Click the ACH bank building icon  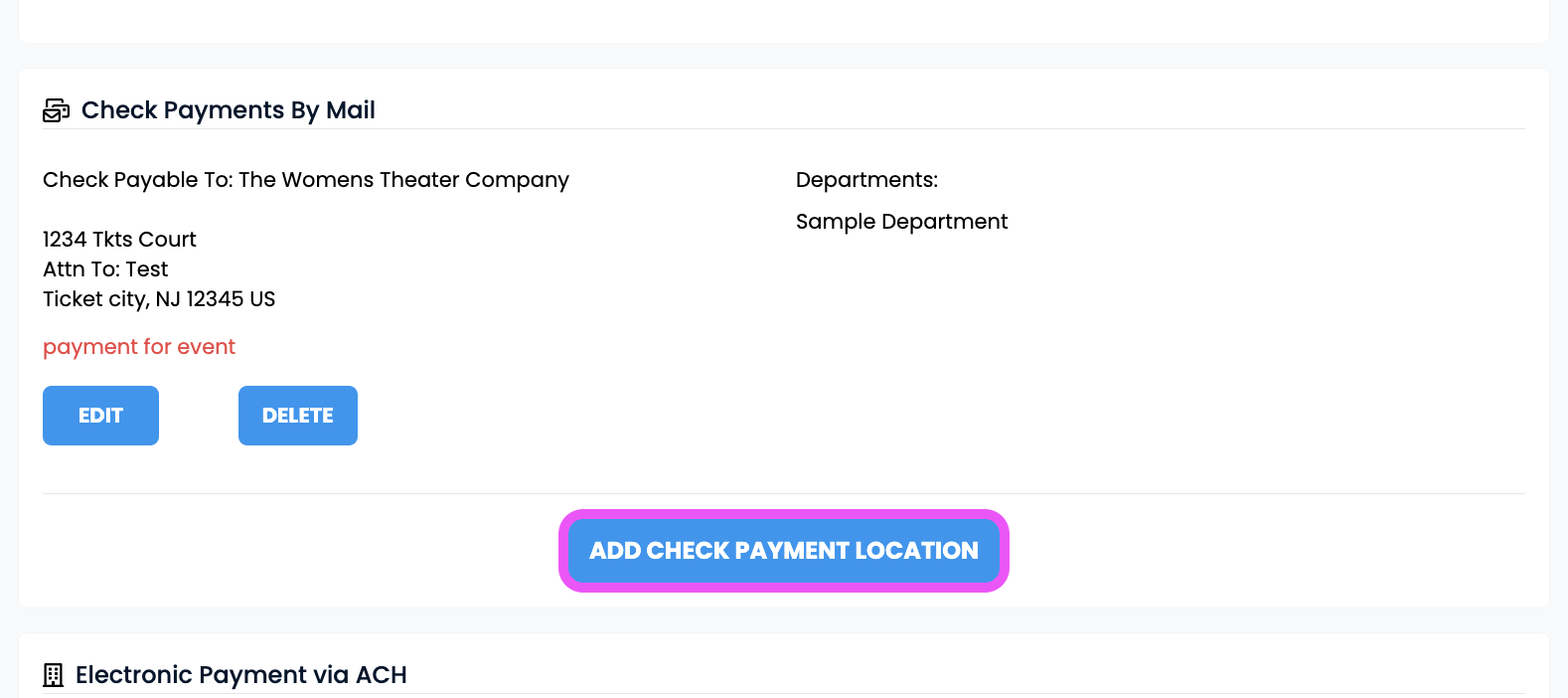point(53,675)
